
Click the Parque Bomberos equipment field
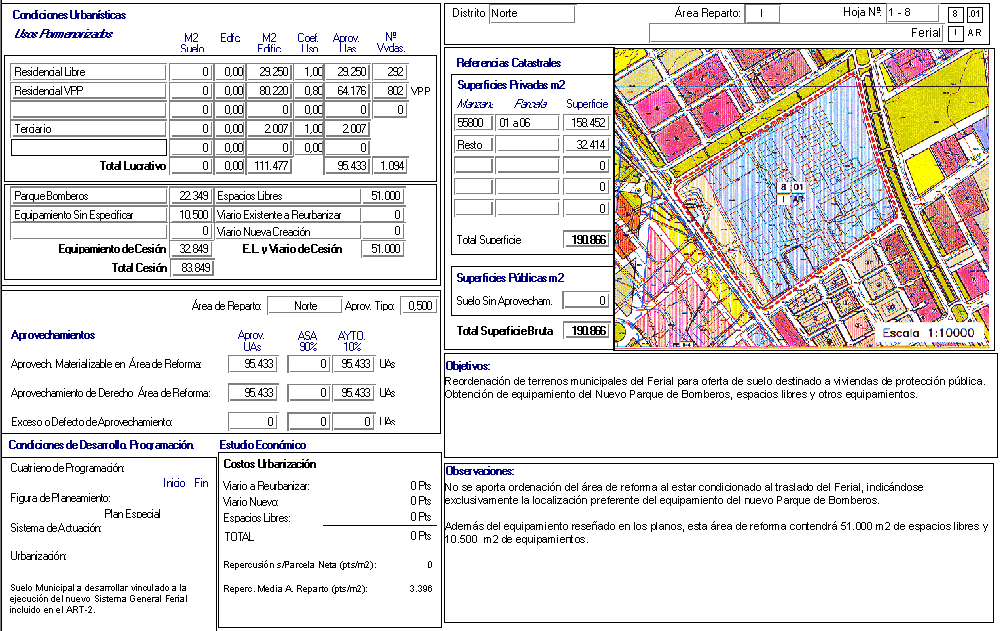click(x=88, y=196)
